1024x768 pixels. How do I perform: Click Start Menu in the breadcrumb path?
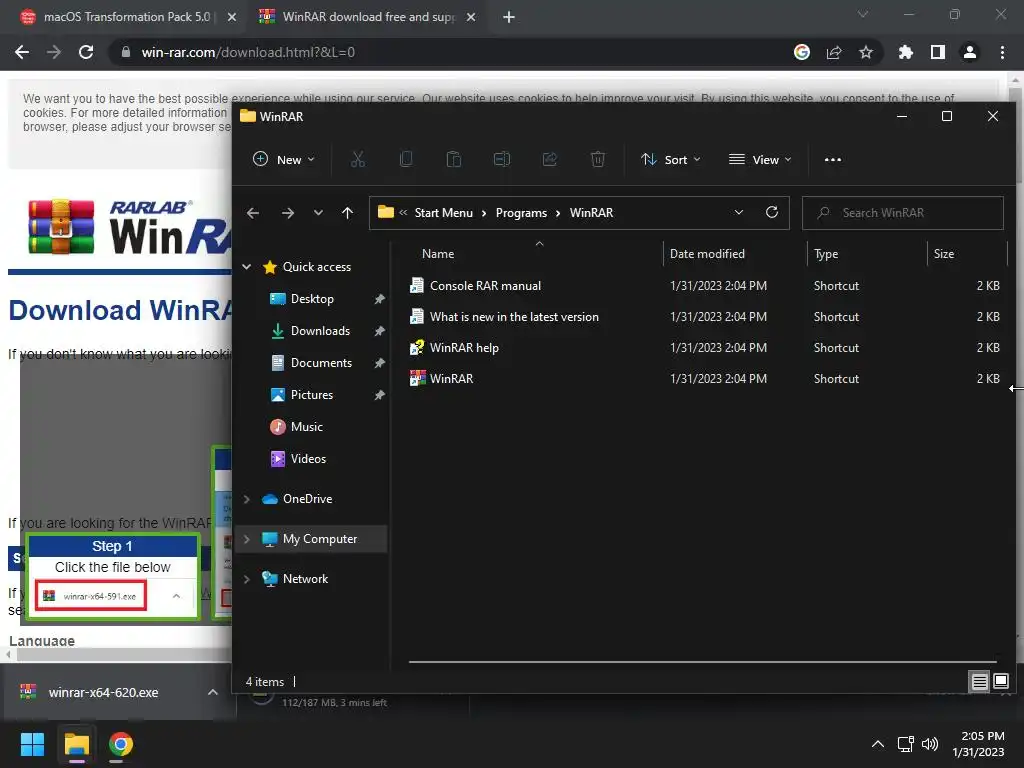pos(443,213)
